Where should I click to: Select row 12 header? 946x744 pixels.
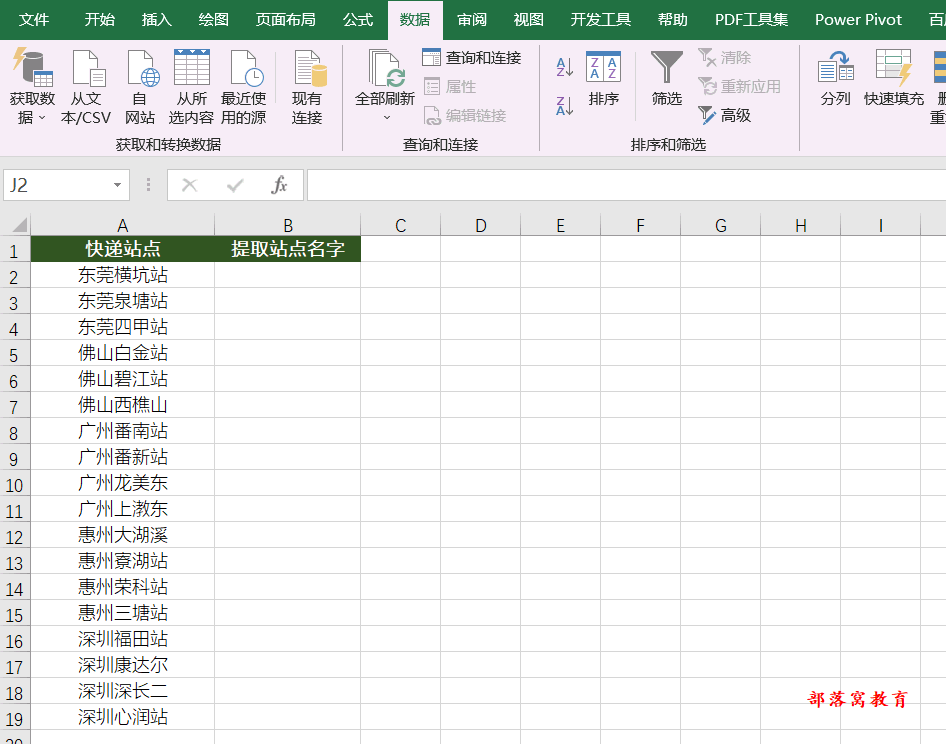click(14, 536)
